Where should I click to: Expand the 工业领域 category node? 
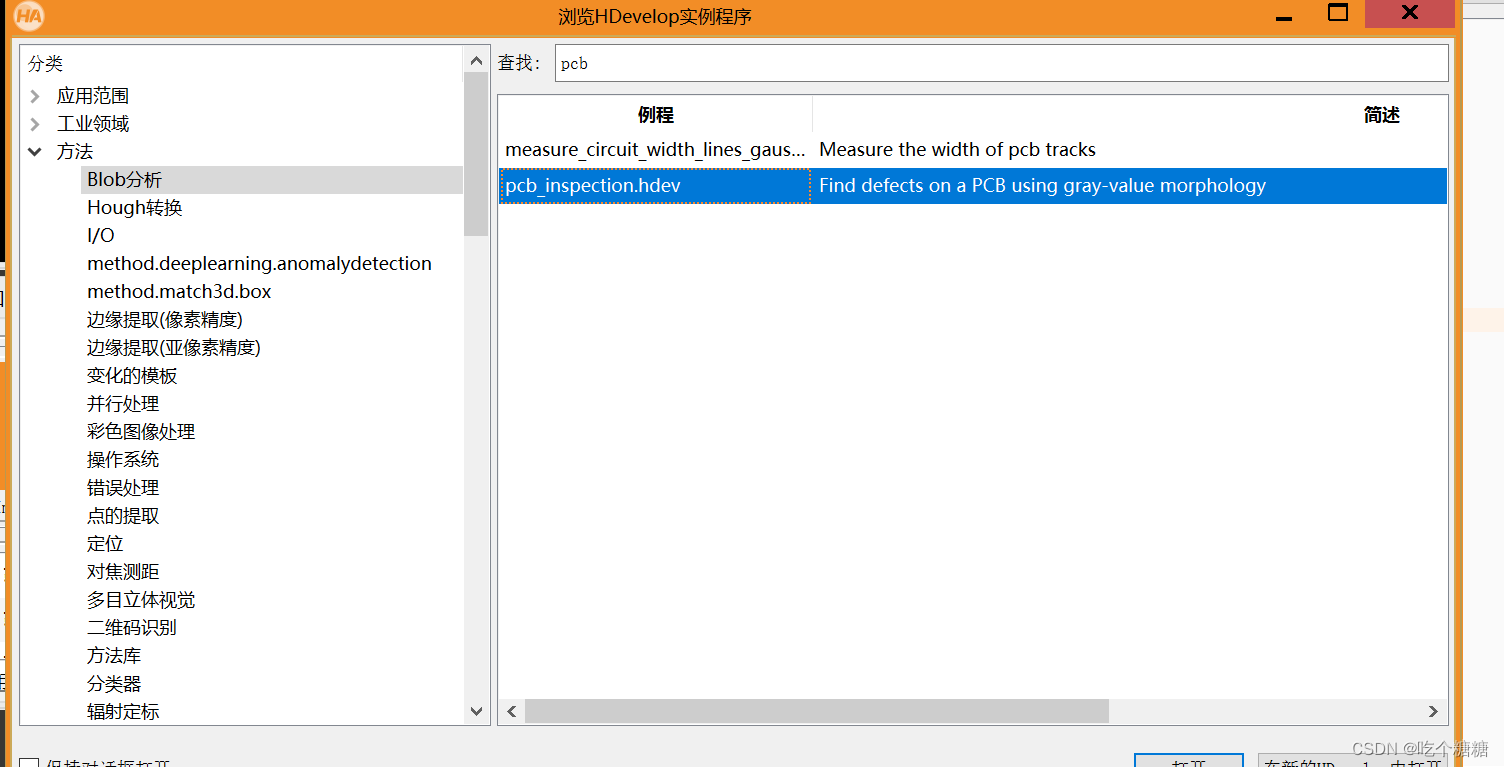pos(35,124)
